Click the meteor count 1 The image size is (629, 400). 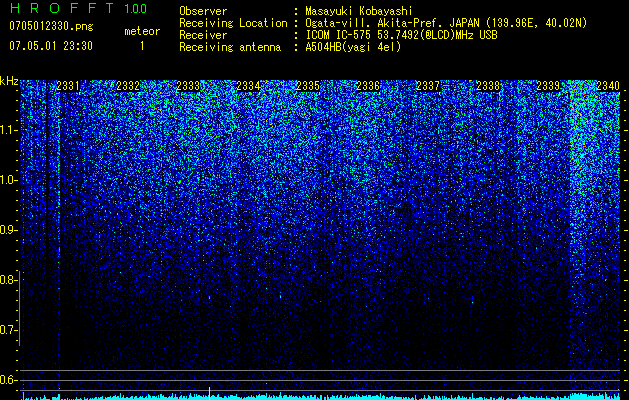point(142,46)
